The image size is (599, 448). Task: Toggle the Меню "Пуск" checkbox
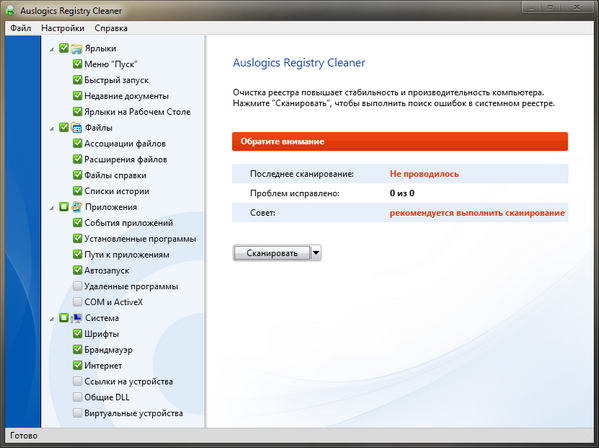(77, 64)
